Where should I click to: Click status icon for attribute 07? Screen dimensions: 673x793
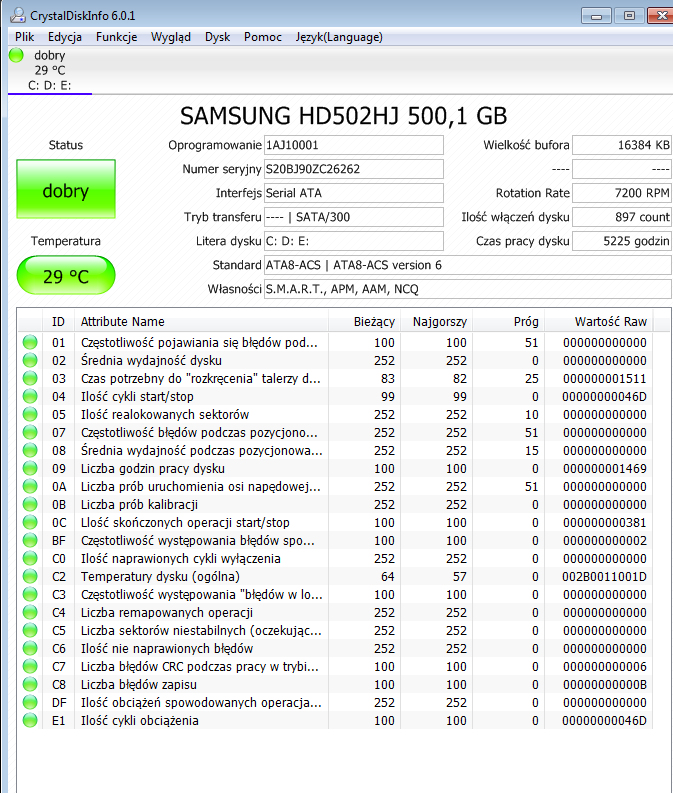pos(30,432)
